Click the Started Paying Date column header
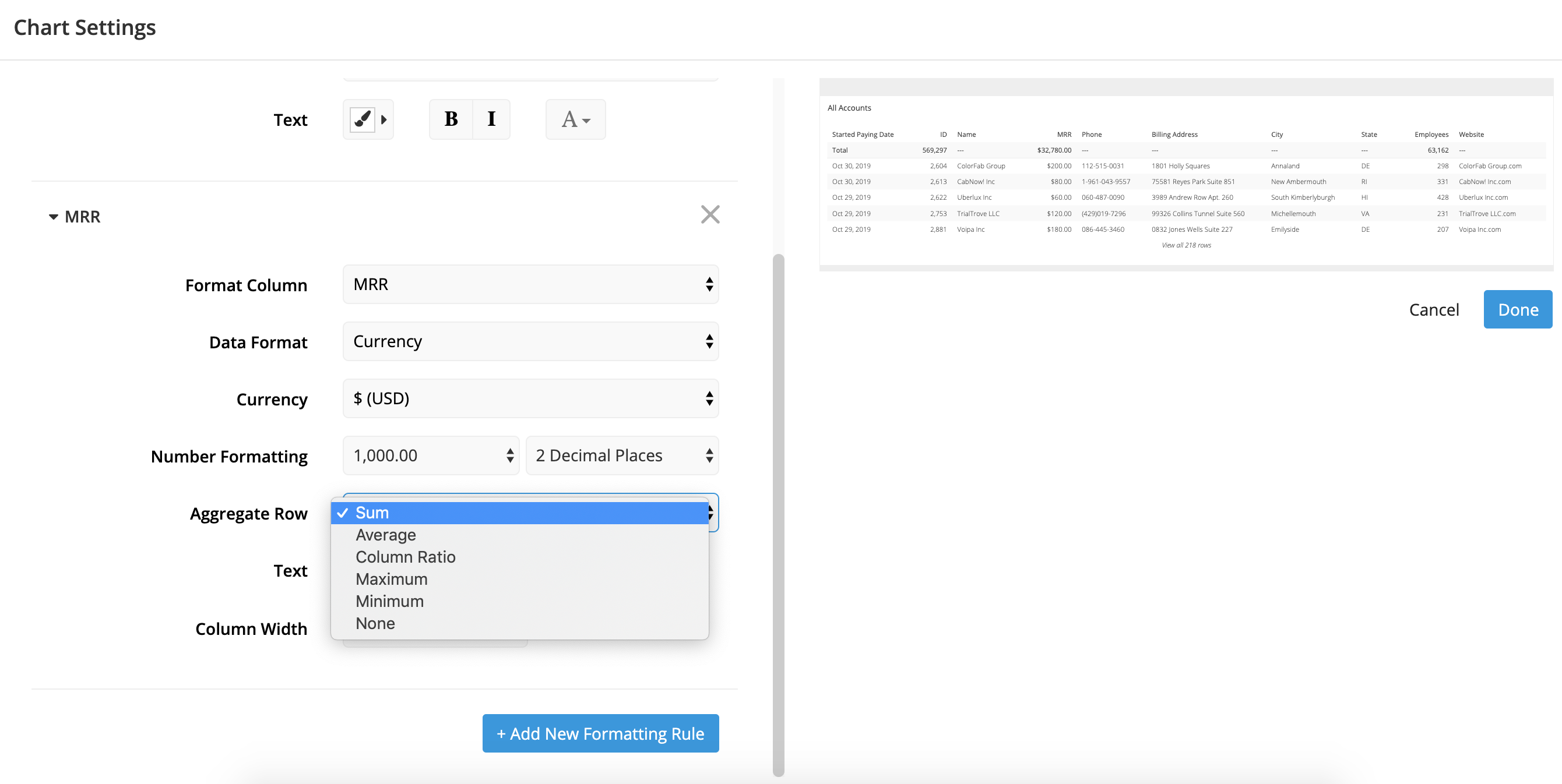1562x784 pixels. tap(862, 135)
